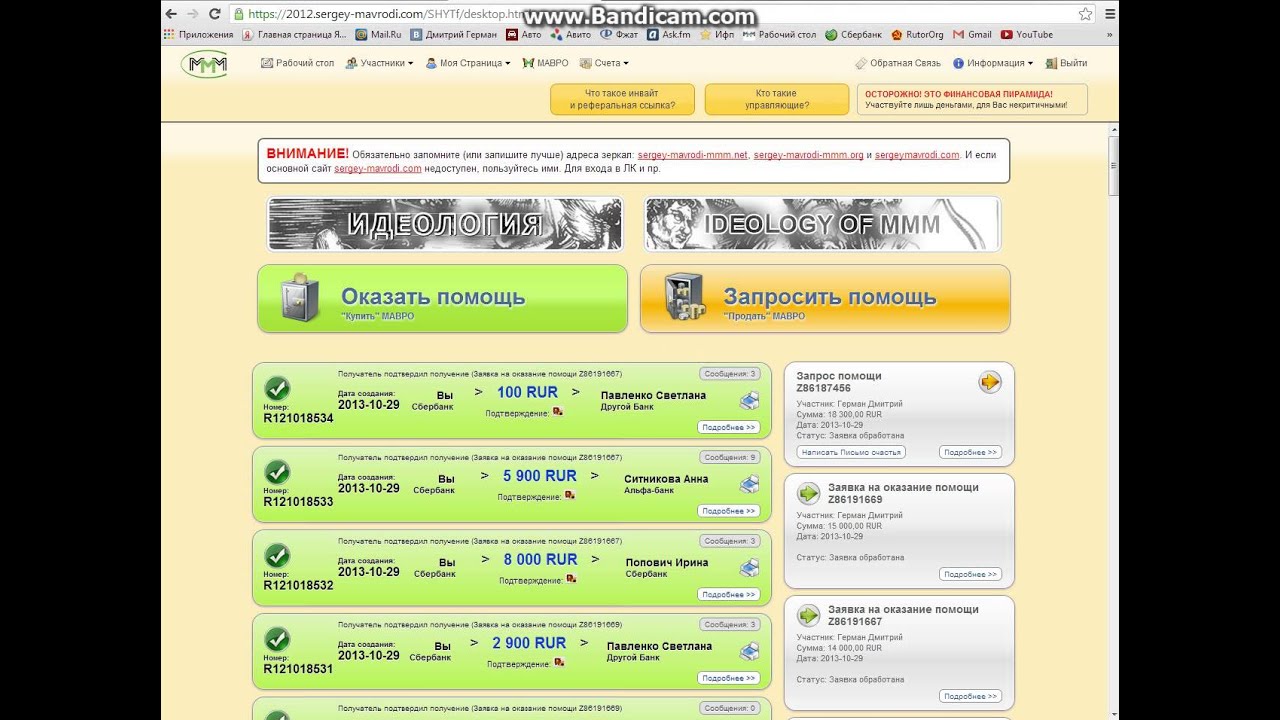
Task: Click Написать Письмо счастья button
Action: (x=851, y=452)
